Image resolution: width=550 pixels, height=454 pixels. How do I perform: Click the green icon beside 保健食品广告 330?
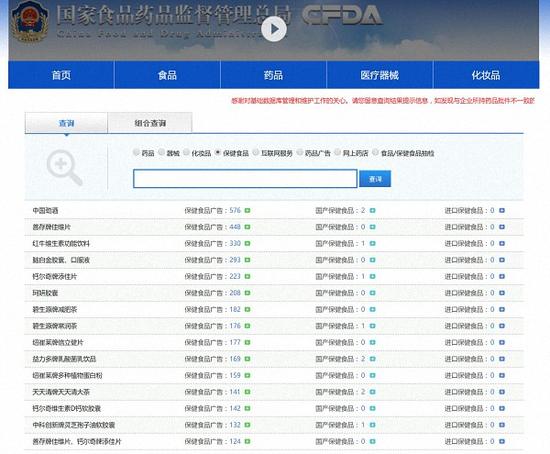click(247, 243)
